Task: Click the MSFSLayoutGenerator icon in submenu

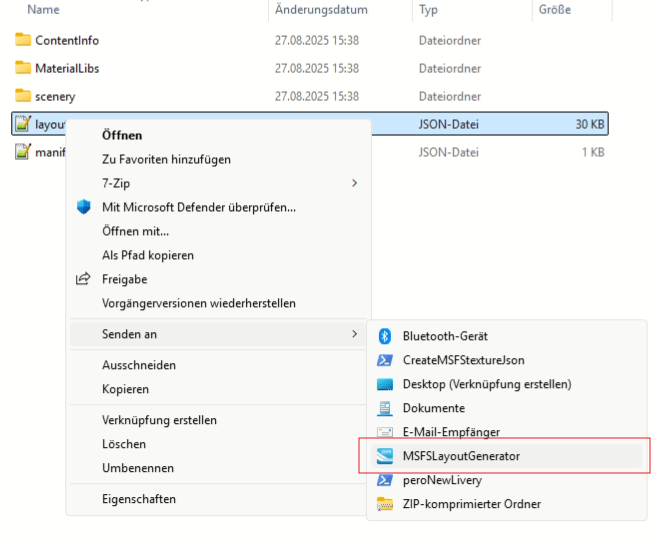Action: click(x=385, y=456)
